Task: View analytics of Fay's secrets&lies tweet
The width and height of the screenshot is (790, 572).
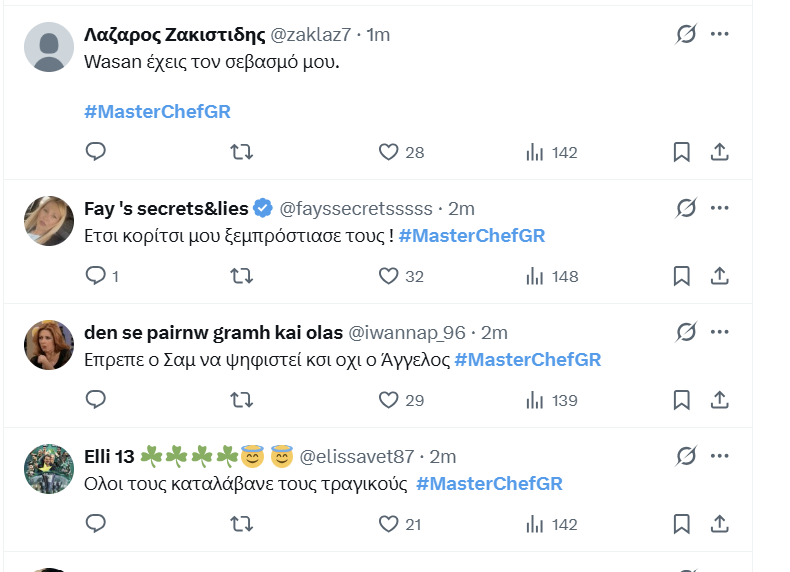Action: coord(535,276)
